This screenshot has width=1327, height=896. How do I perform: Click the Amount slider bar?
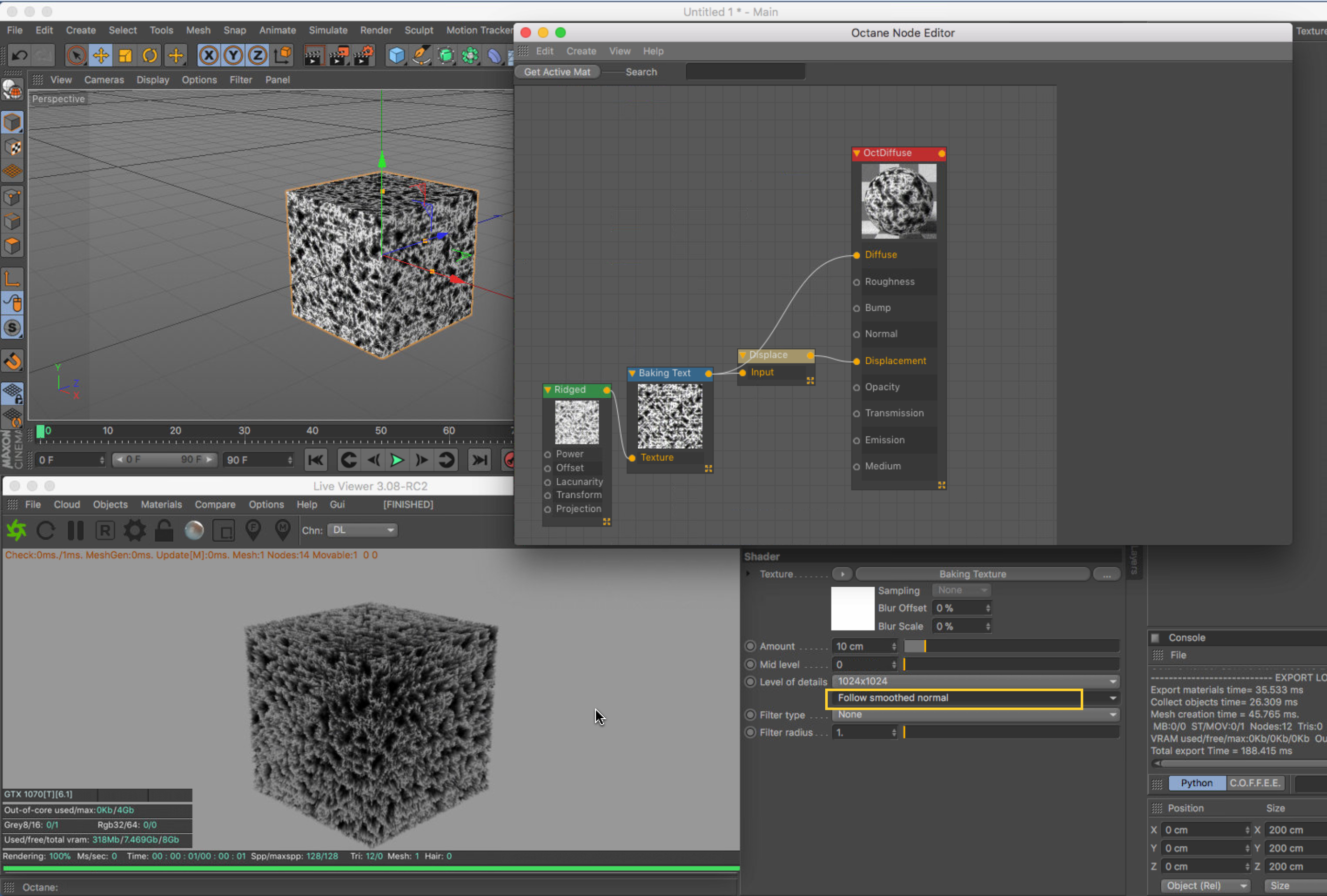click(1011, 646)
